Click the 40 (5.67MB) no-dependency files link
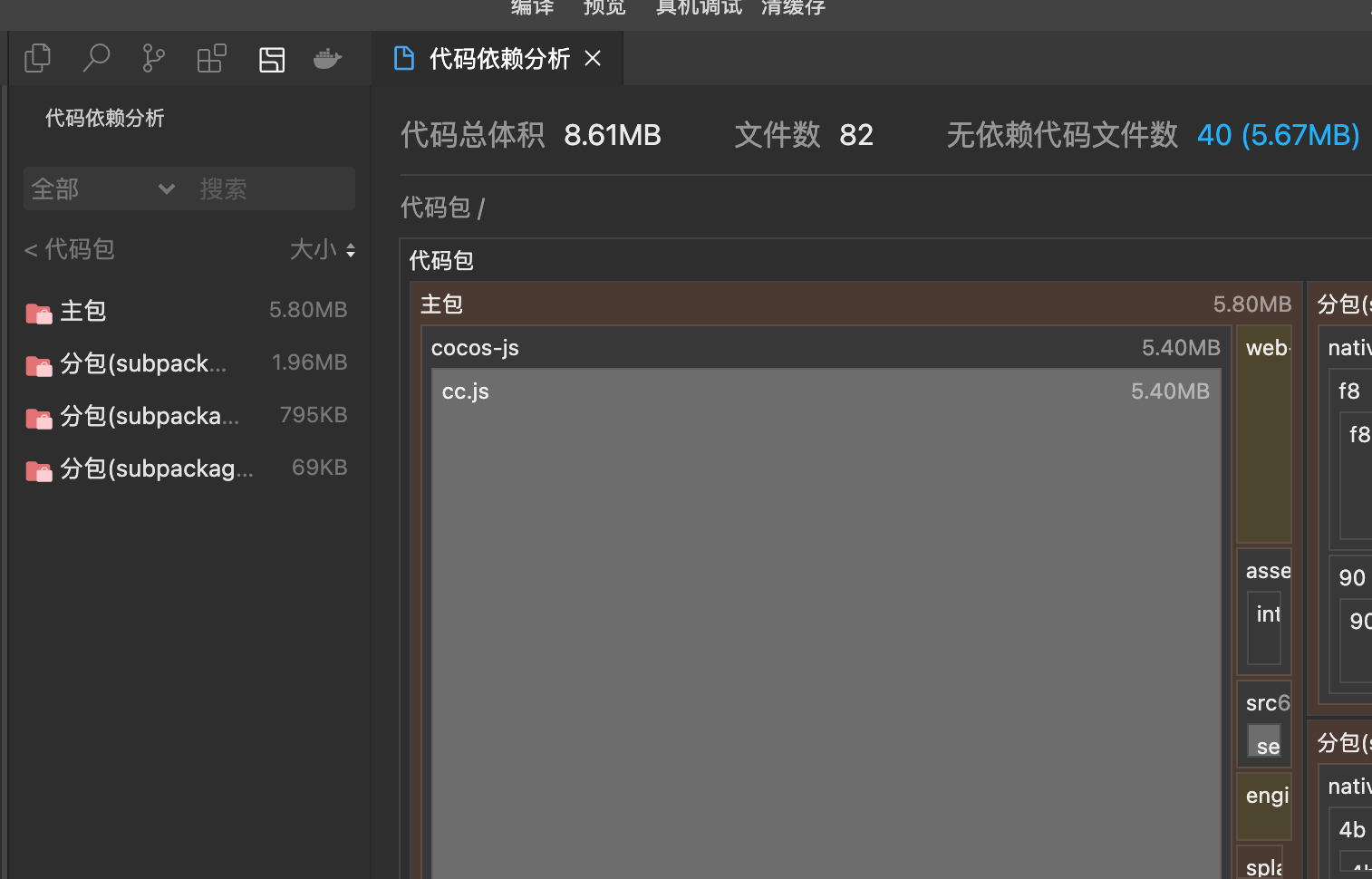 tap(1278, 135)
